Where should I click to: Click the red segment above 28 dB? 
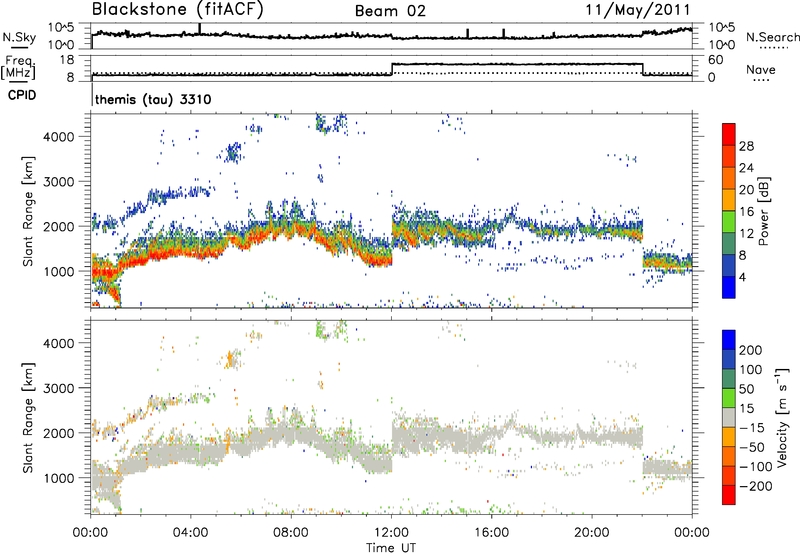[729, 134]
